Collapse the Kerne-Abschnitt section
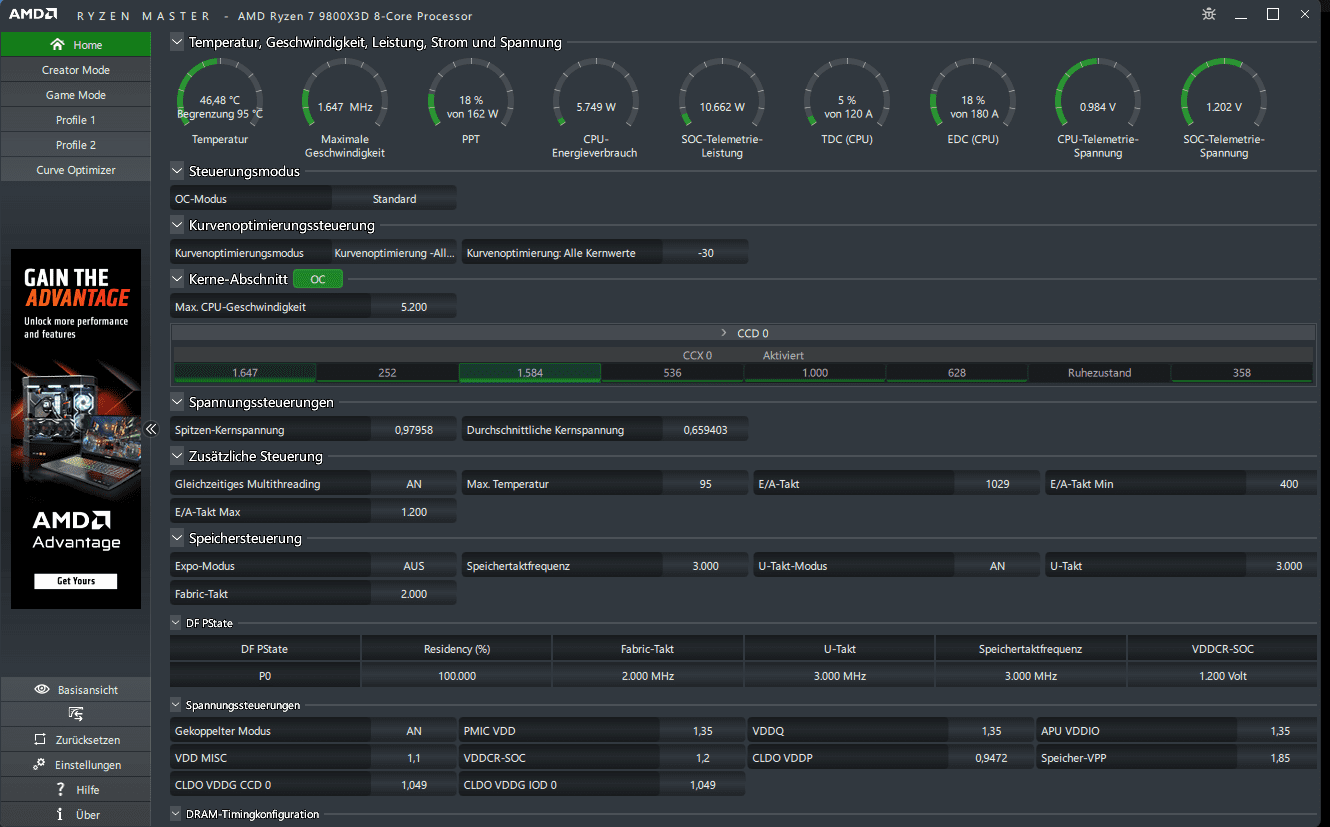Image resolution: width=1330 pixels, height=827 pixels. point(178,279)
